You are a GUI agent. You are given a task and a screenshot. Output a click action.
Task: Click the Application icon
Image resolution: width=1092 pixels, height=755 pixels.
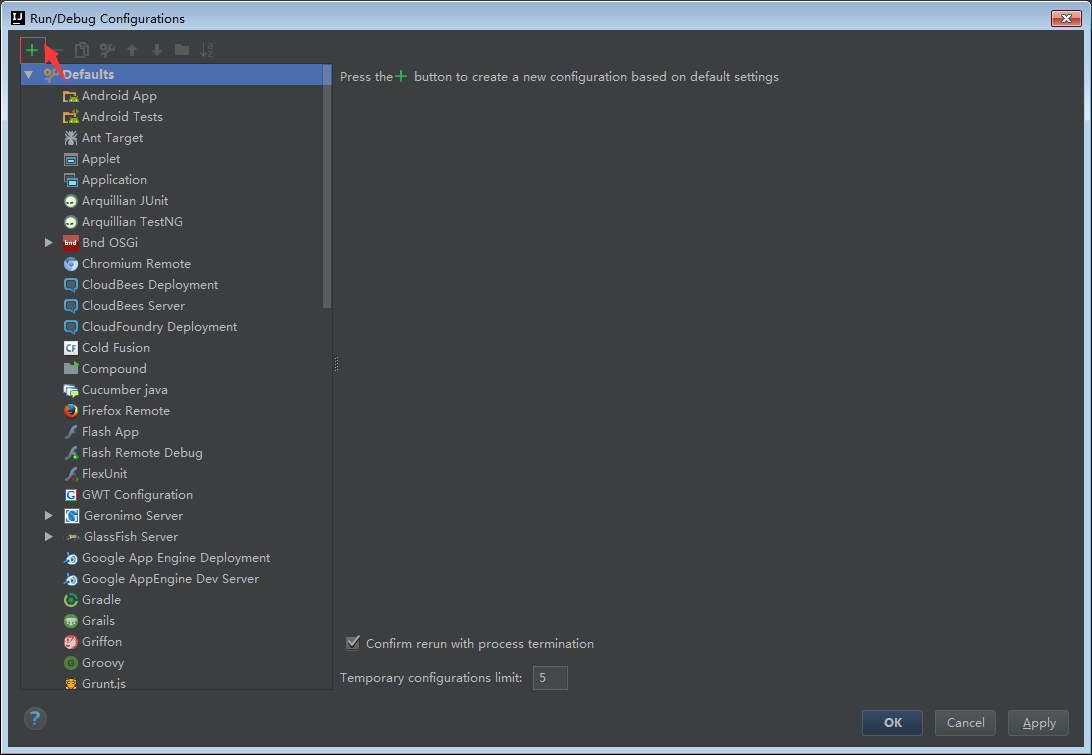coord(70,180)
